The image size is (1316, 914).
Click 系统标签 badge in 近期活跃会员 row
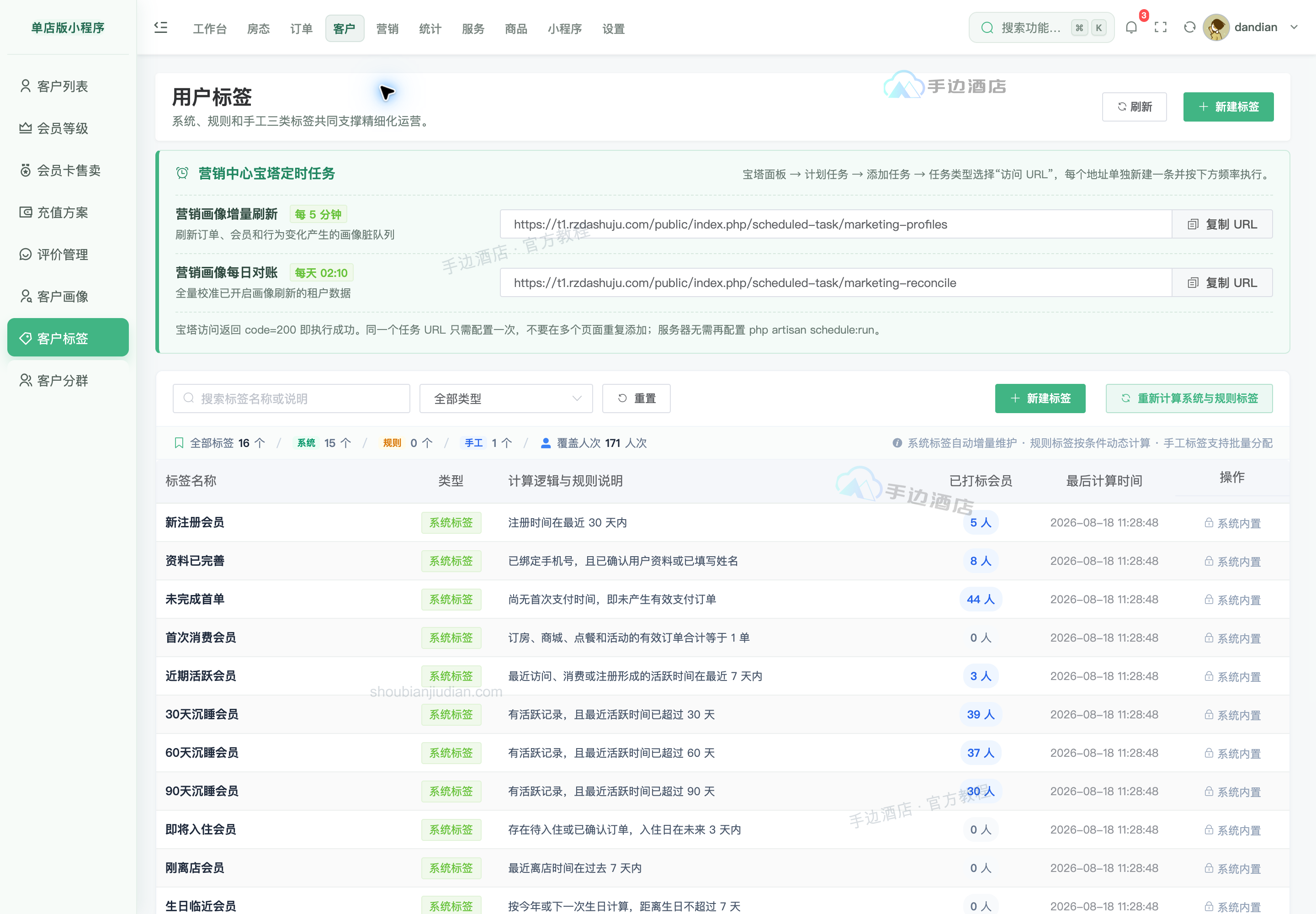click(451, 676)
